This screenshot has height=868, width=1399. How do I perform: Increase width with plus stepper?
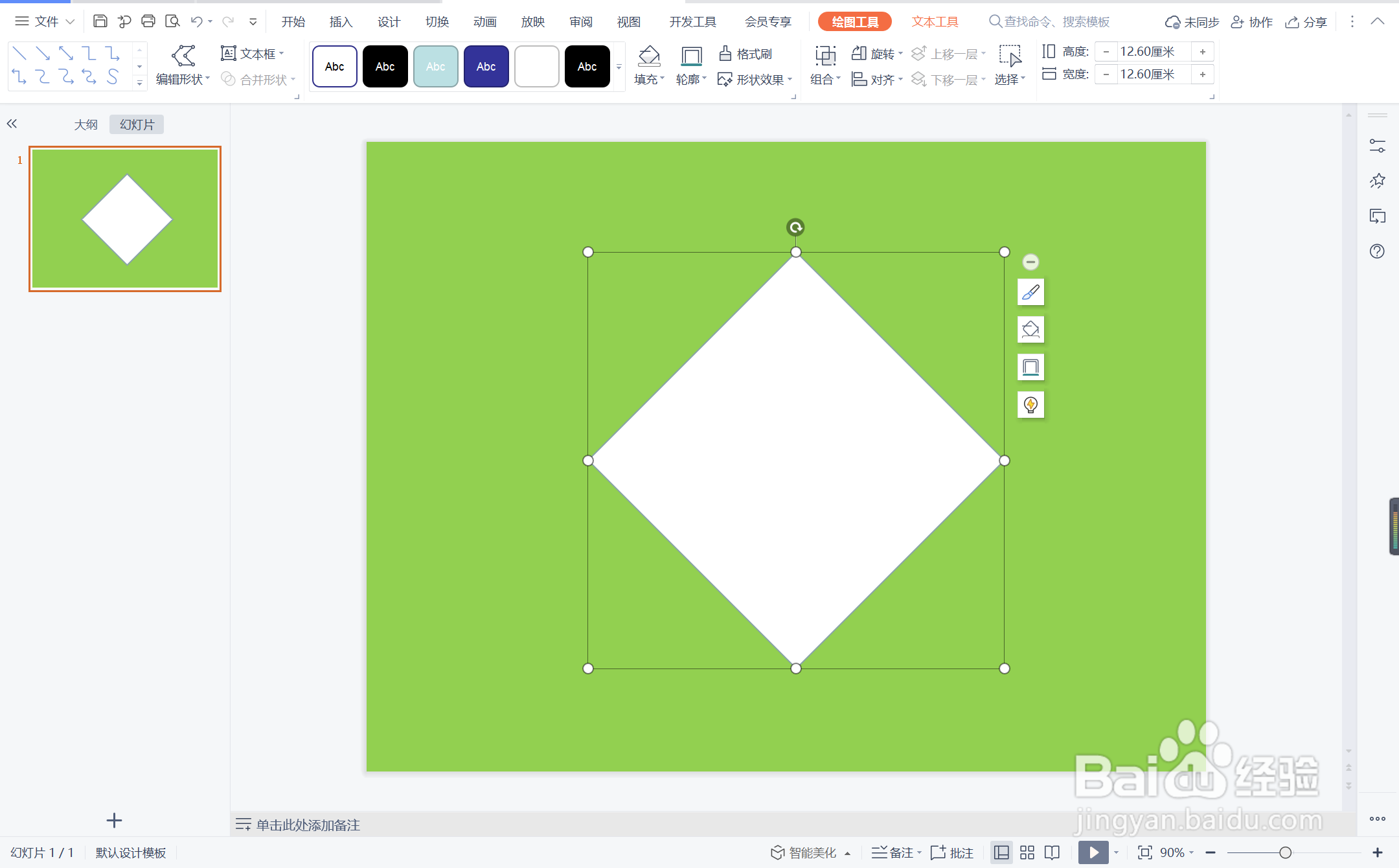[x=1203, y=74]
